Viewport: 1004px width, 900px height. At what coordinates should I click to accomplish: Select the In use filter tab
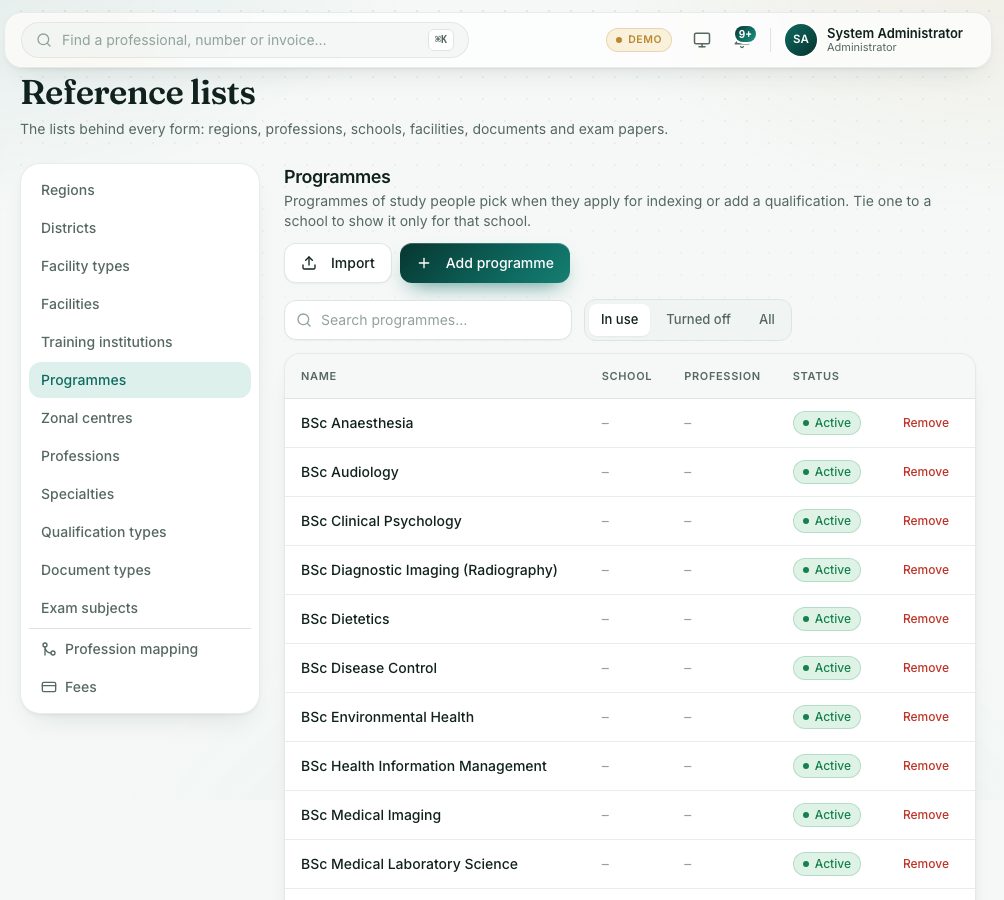[619, 319]
